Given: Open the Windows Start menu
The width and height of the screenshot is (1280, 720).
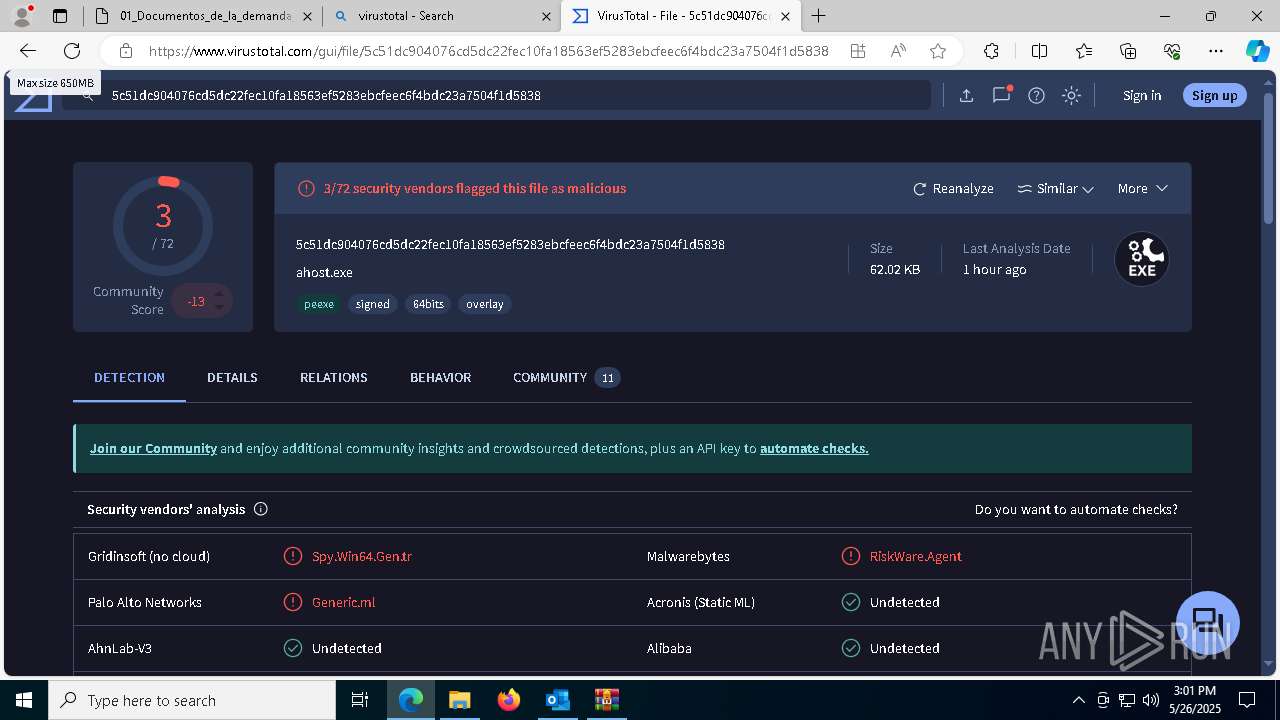Looking at the screenshot, I should click(23, 700).
